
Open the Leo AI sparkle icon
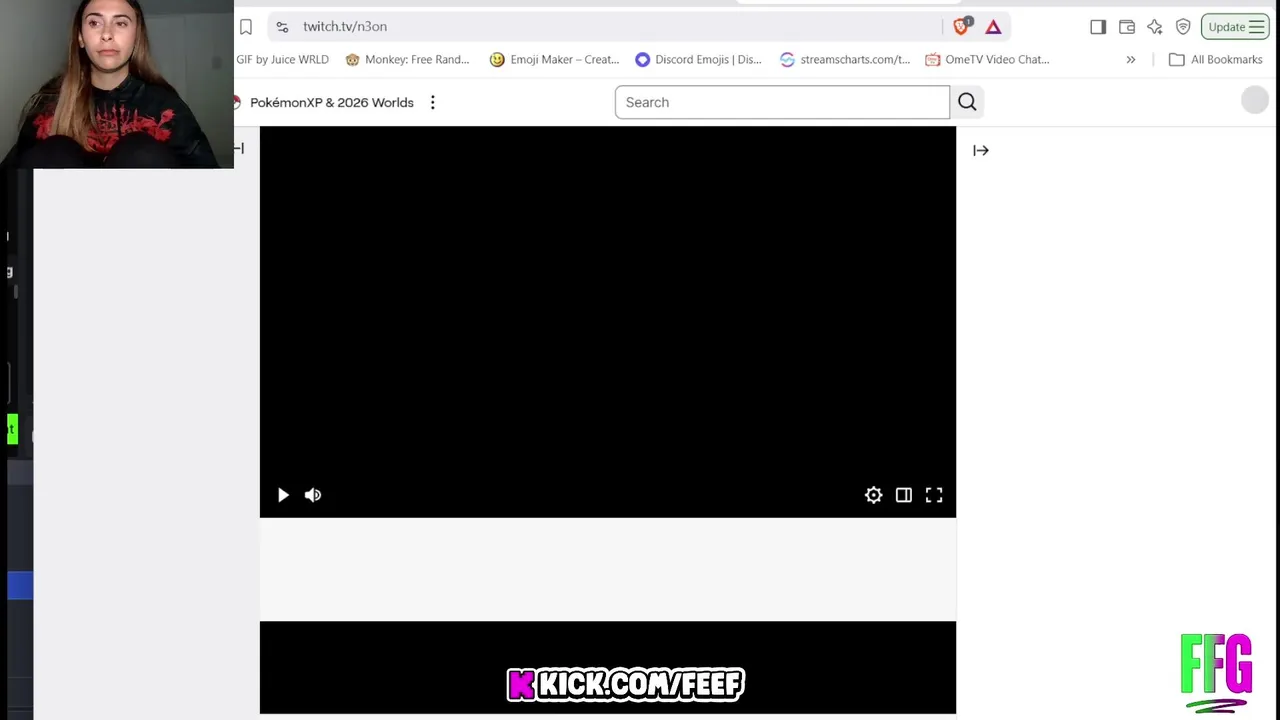tap(1155, 27)
